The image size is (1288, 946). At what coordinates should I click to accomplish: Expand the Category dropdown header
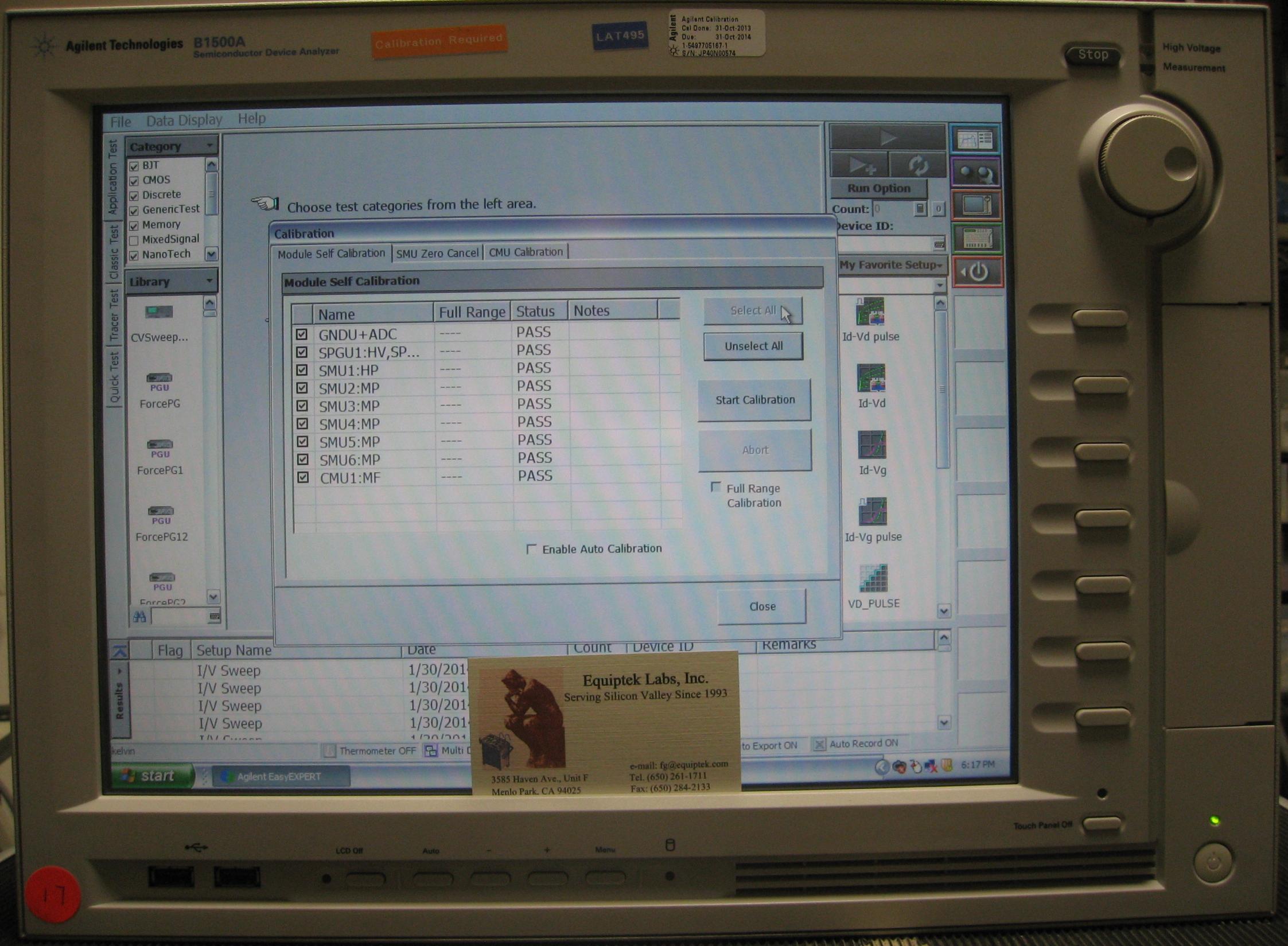tap(171, 146)
